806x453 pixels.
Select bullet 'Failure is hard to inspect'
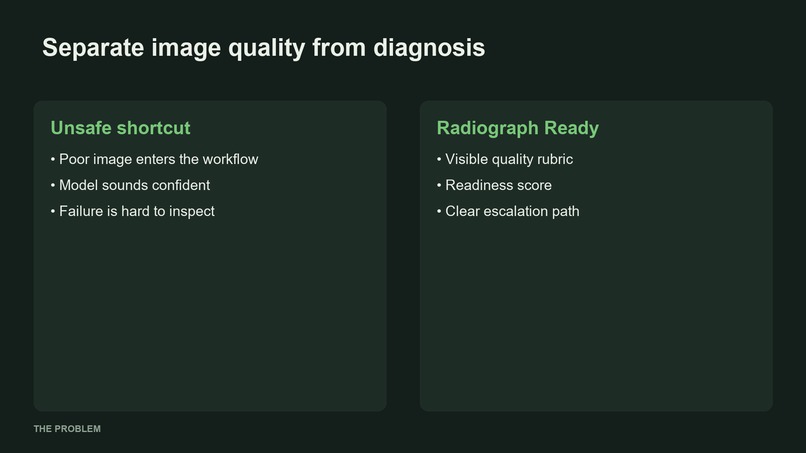point(133,211)
